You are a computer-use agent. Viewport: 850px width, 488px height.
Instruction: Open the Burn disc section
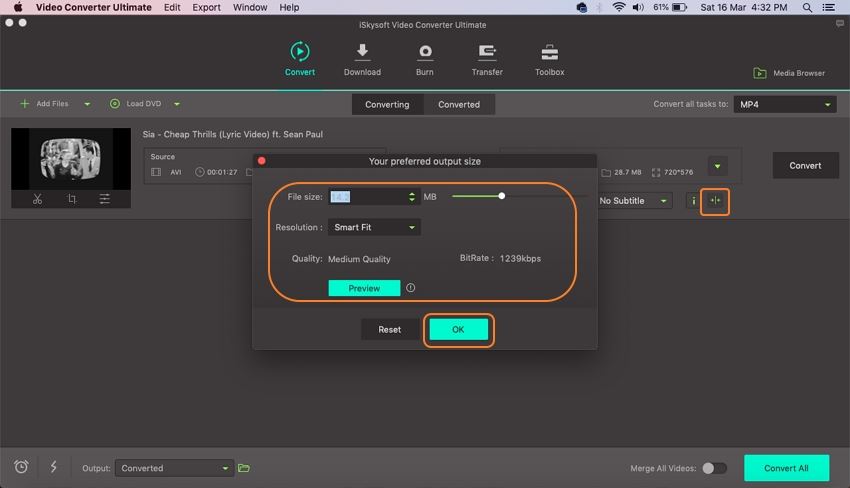pyautogui.click(x=425, y=52)
